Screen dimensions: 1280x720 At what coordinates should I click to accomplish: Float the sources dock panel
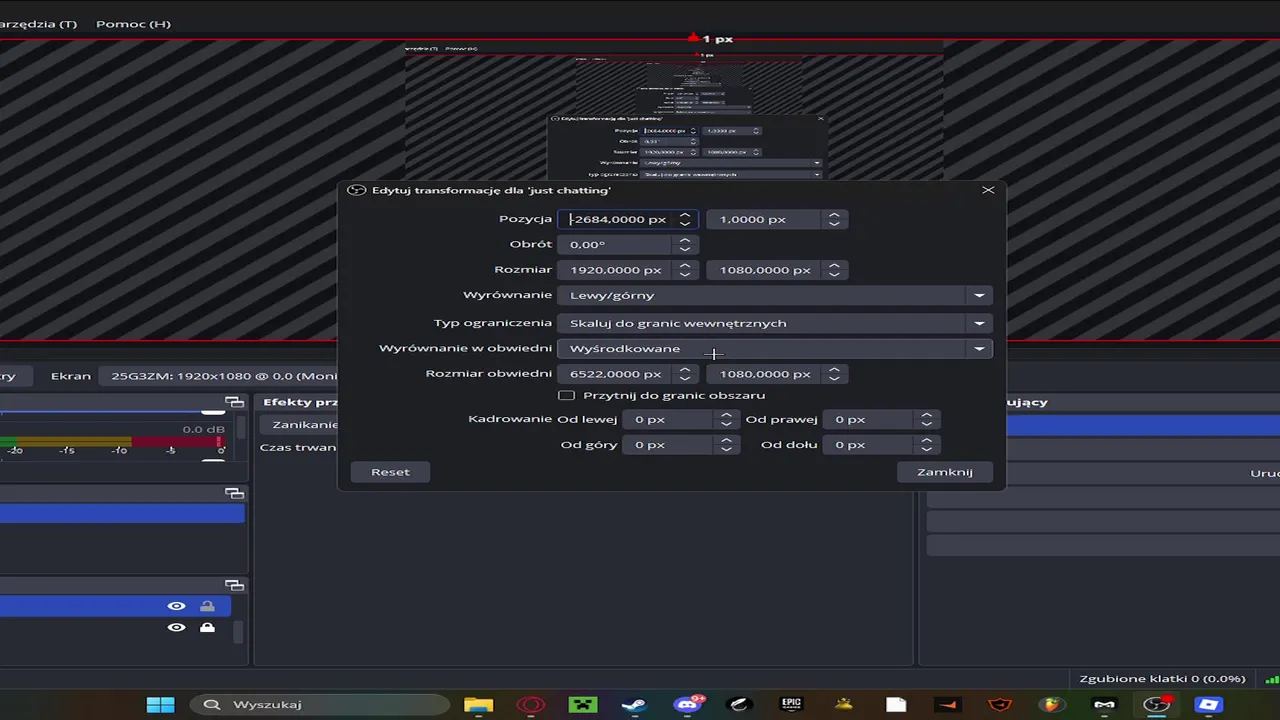click(234, 585)
